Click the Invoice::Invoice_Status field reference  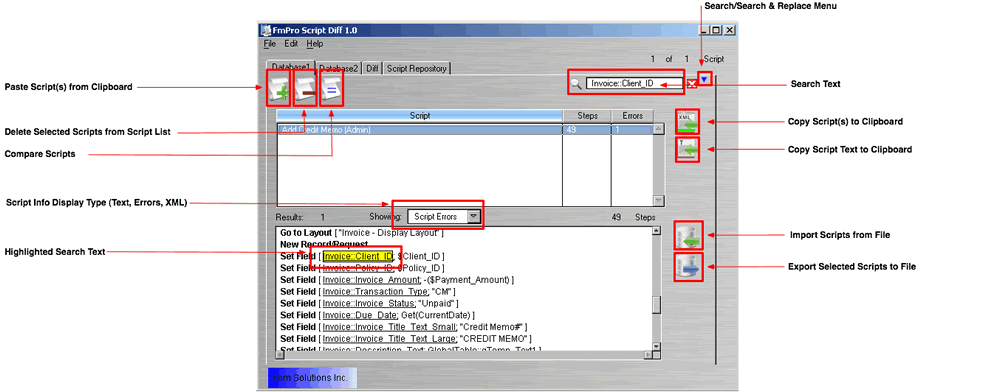click(369, 303)
